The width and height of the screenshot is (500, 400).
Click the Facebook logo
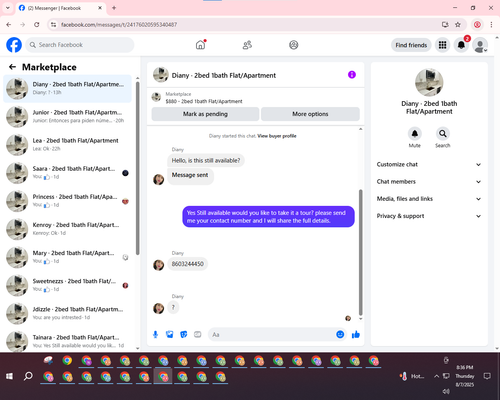point(14,45)
